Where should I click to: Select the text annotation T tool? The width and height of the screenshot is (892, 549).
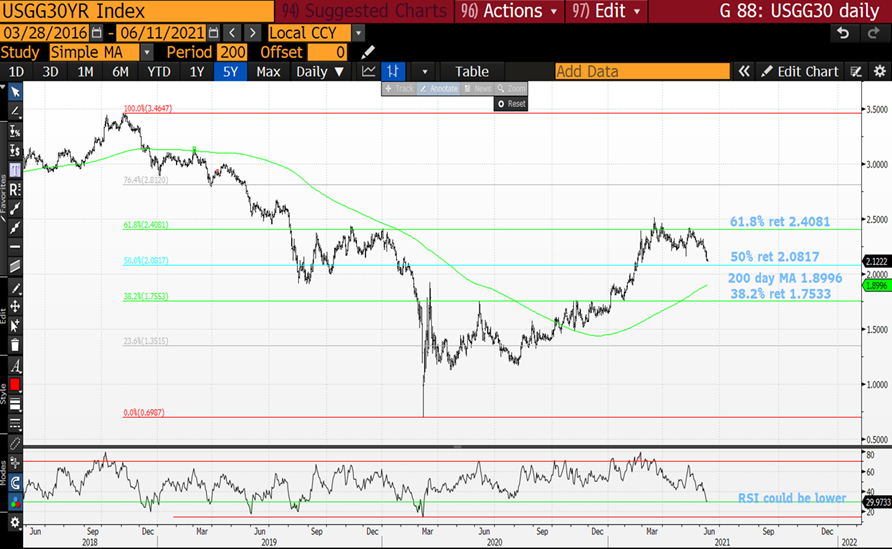(15, 170)
